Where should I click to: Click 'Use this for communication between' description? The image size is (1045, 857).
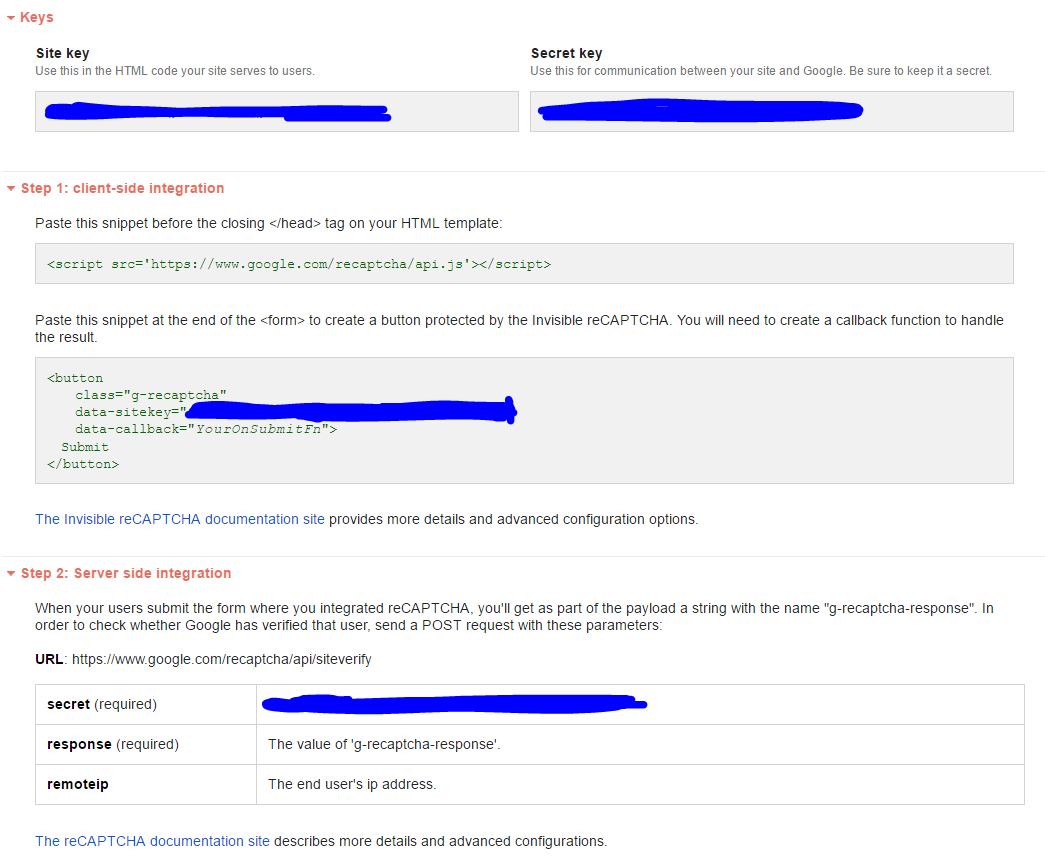click(761, 71)
